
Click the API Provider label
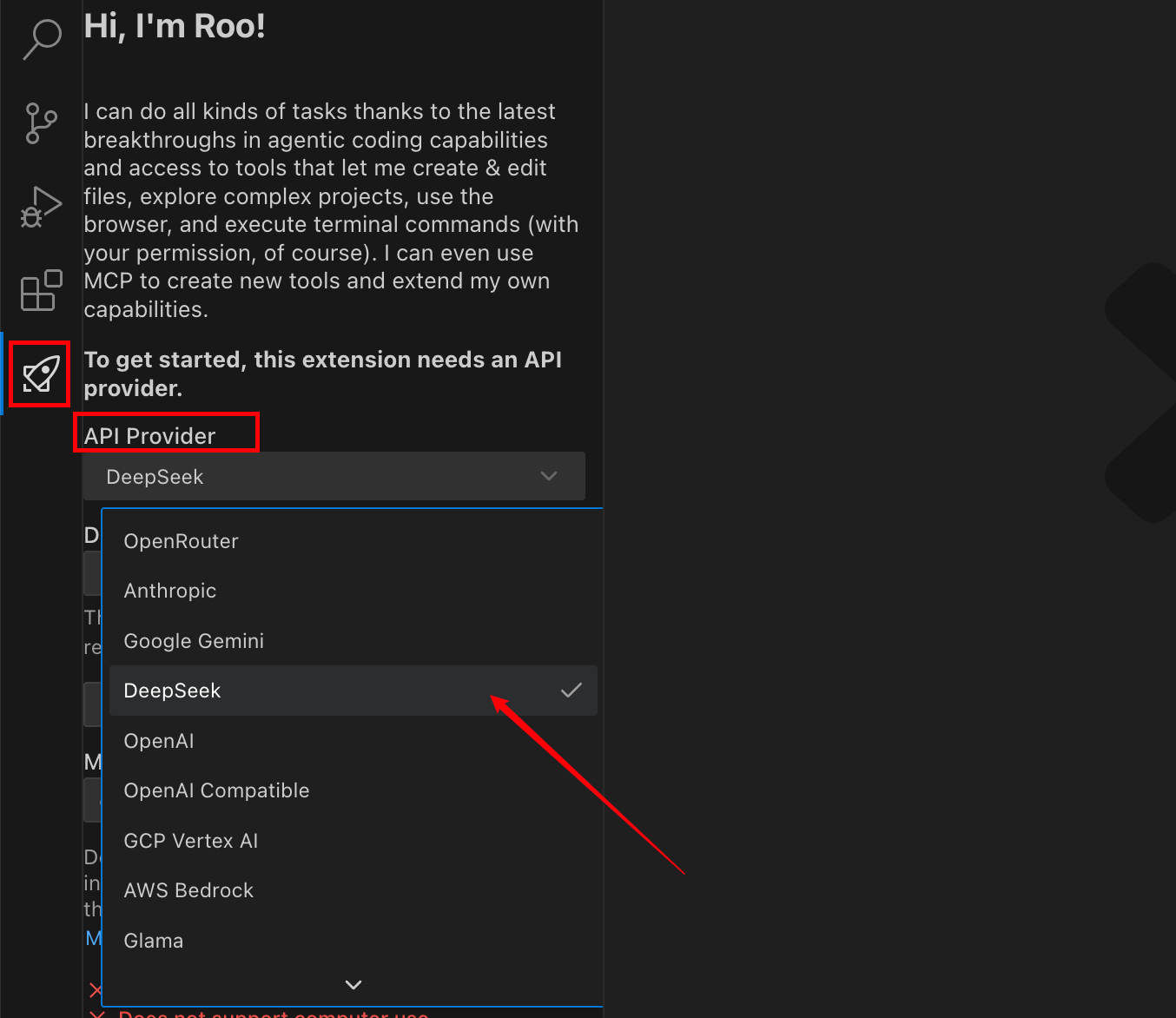[149, 436]
